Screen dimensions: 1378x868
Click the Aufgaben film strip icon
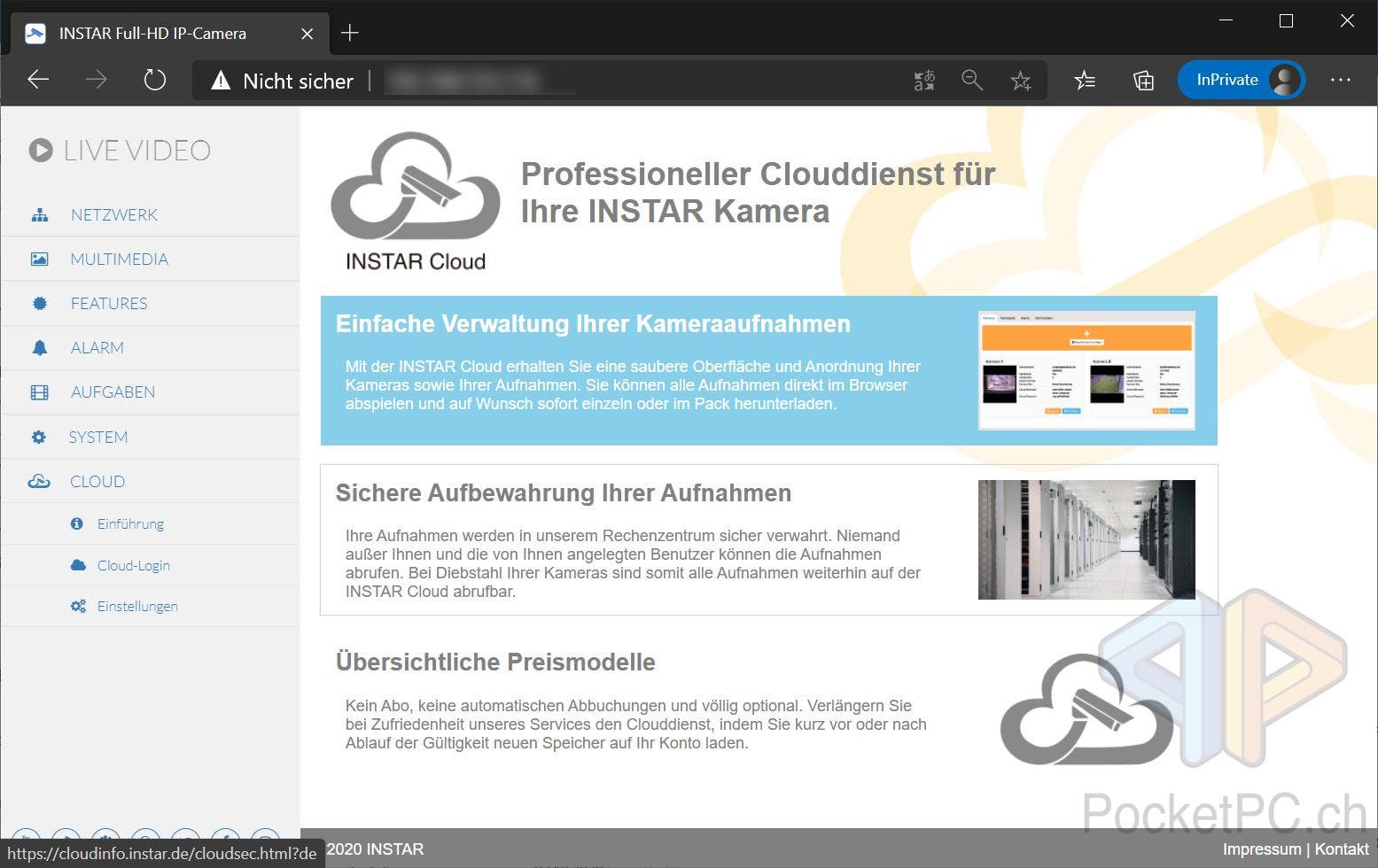40,392
